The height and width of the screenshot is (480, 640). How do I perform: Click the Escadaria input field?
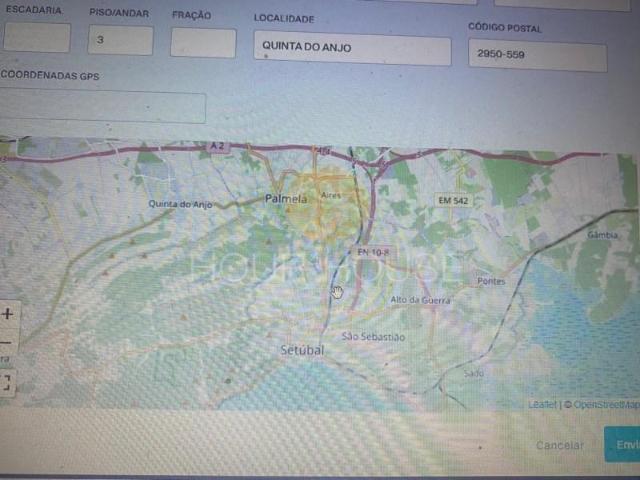tap(37, 38)
